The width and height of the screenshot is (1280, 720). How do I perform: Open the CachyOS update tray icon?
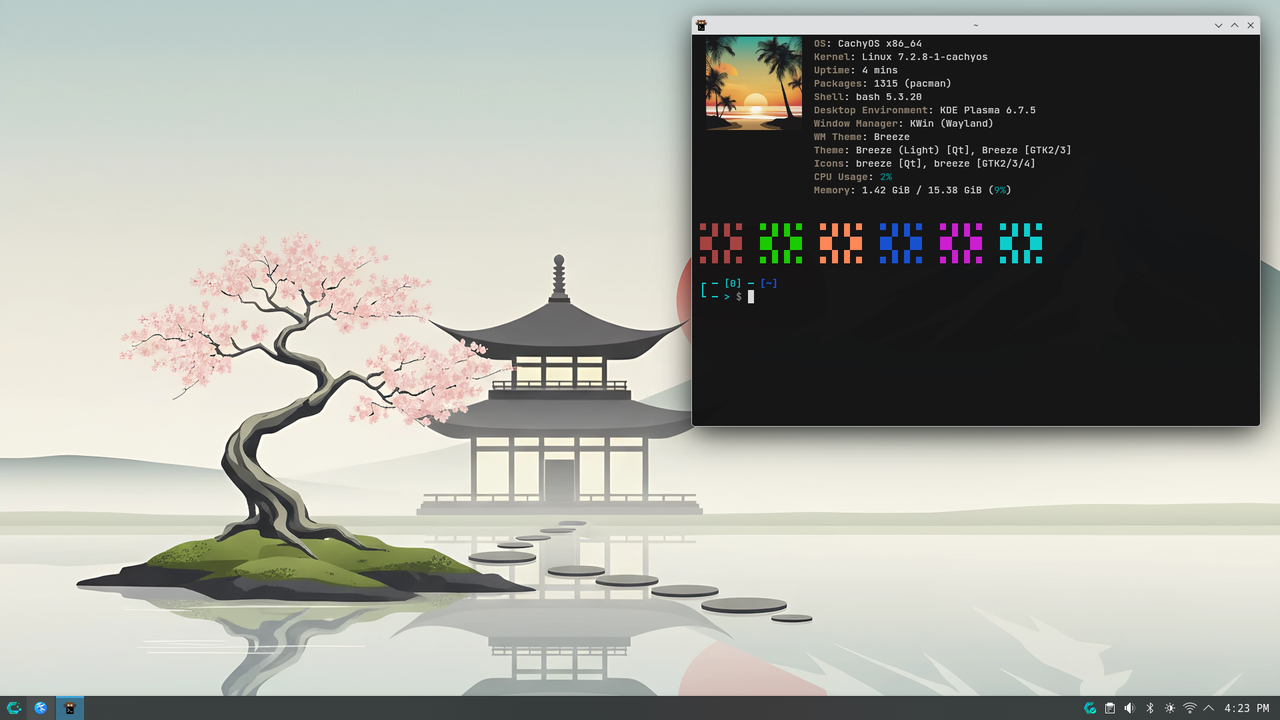click(x=1090, y=708)
